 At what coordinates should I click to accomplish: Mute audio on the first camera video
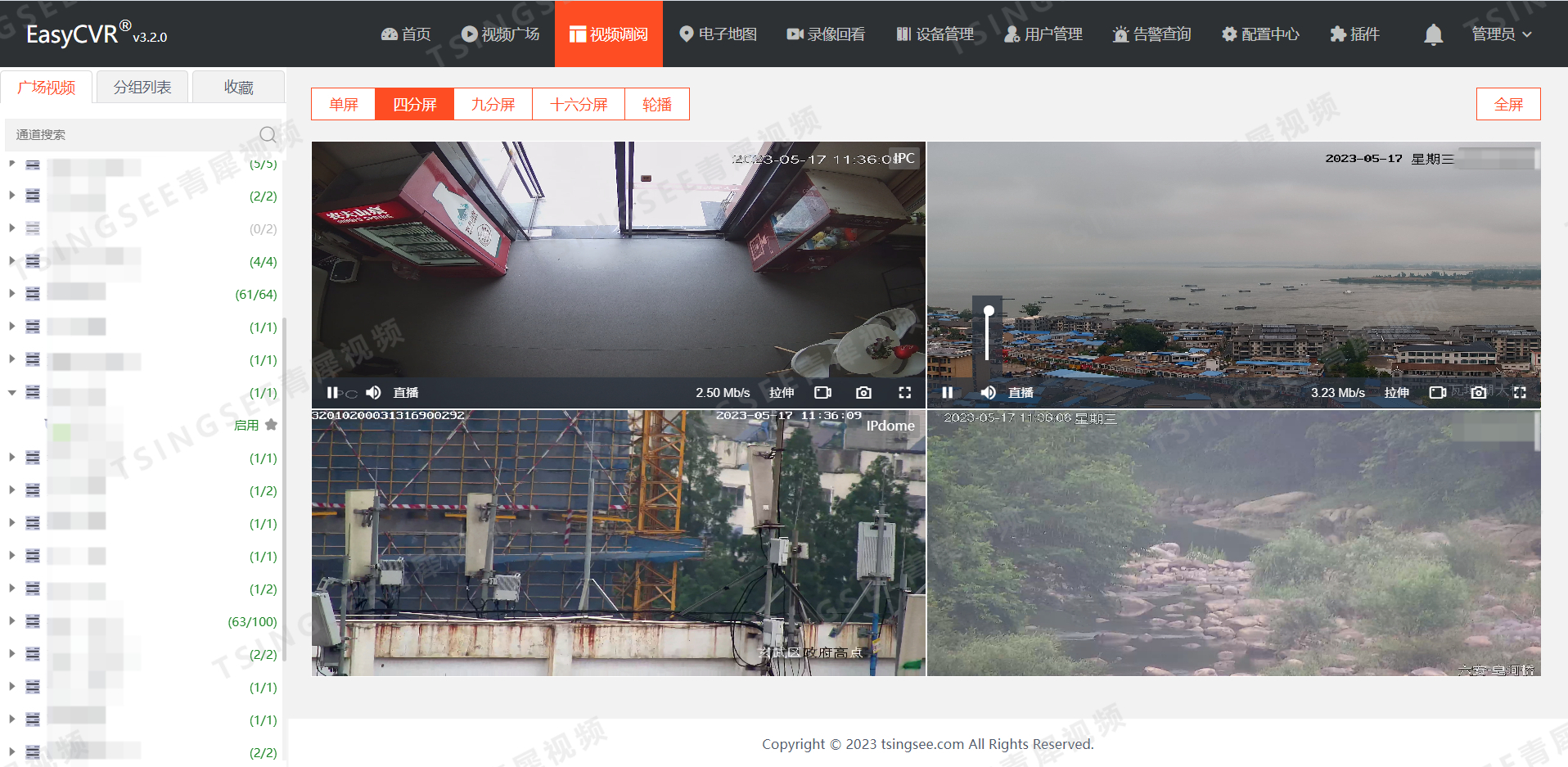pos(373,393)
